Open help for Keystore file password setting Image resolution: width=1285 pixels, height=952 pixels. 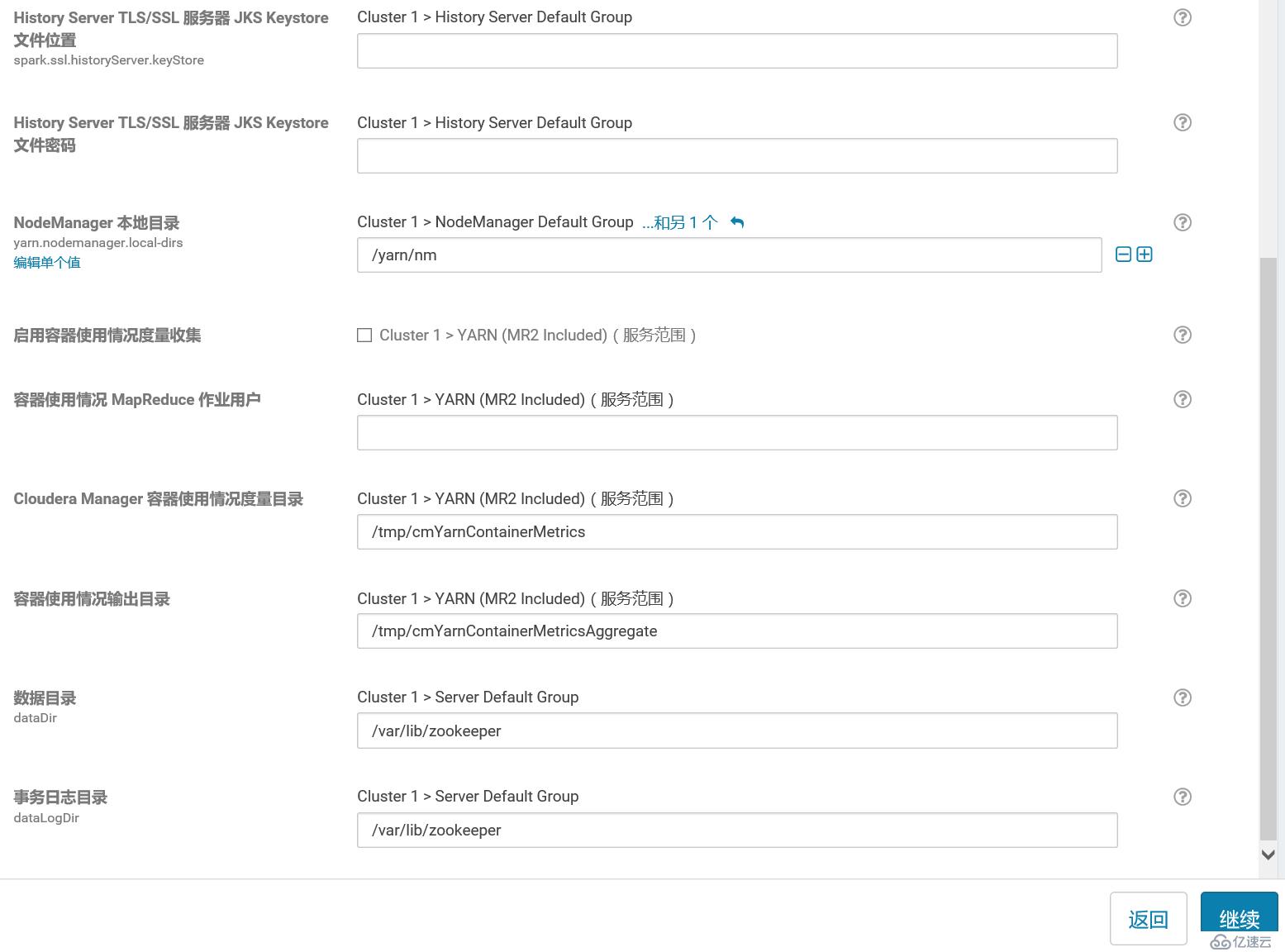(1183, 122)
